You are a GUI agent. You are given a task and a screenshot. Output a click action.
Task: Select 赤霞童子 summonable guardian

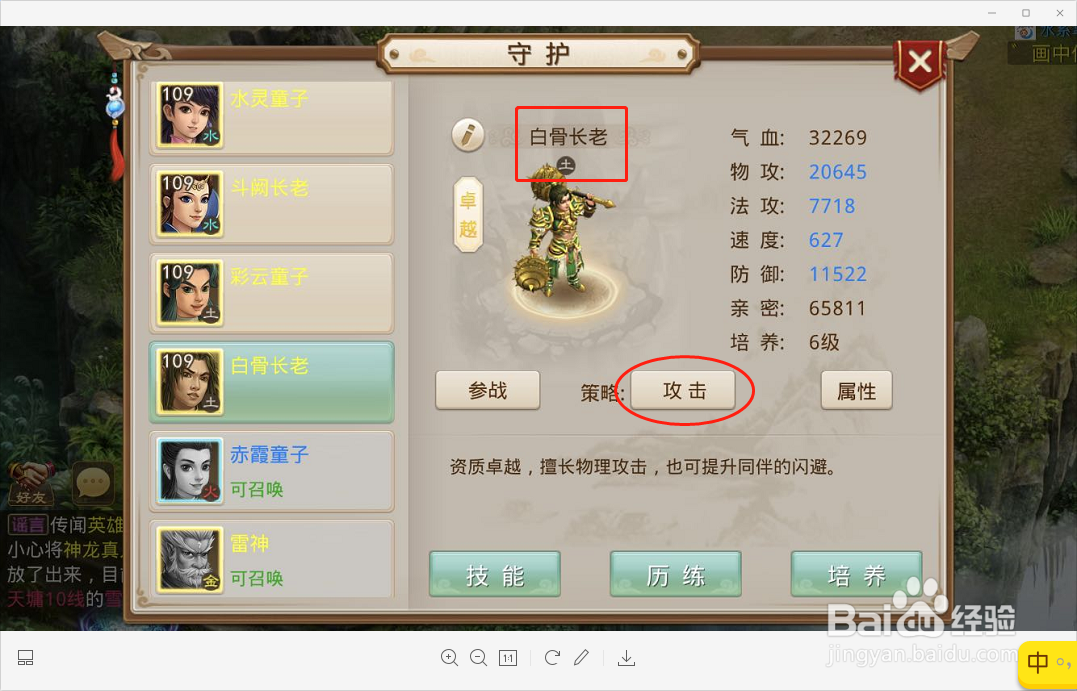[x=272, y=471]
